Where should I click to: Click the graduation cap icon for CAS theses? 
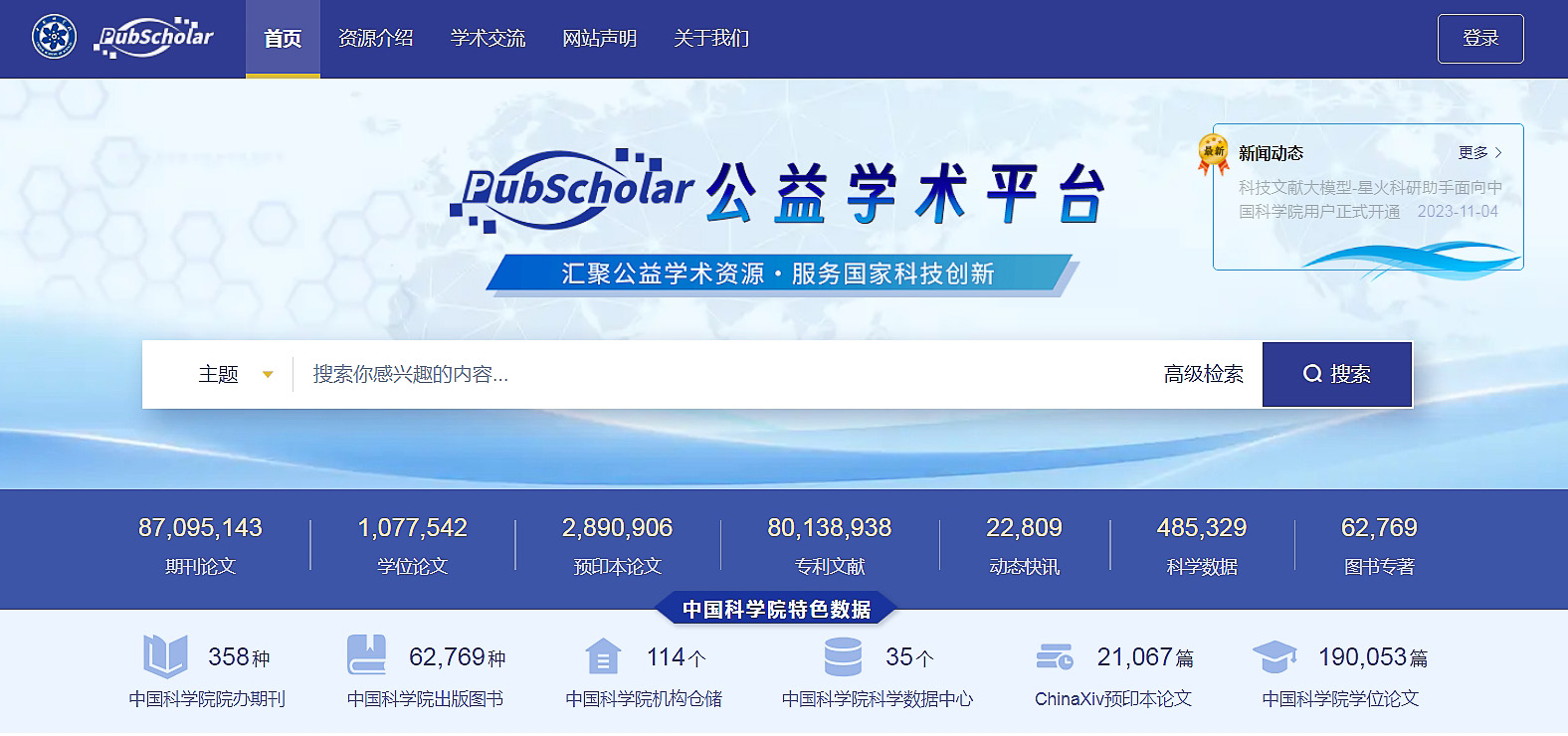click(x=1274, y=657)
